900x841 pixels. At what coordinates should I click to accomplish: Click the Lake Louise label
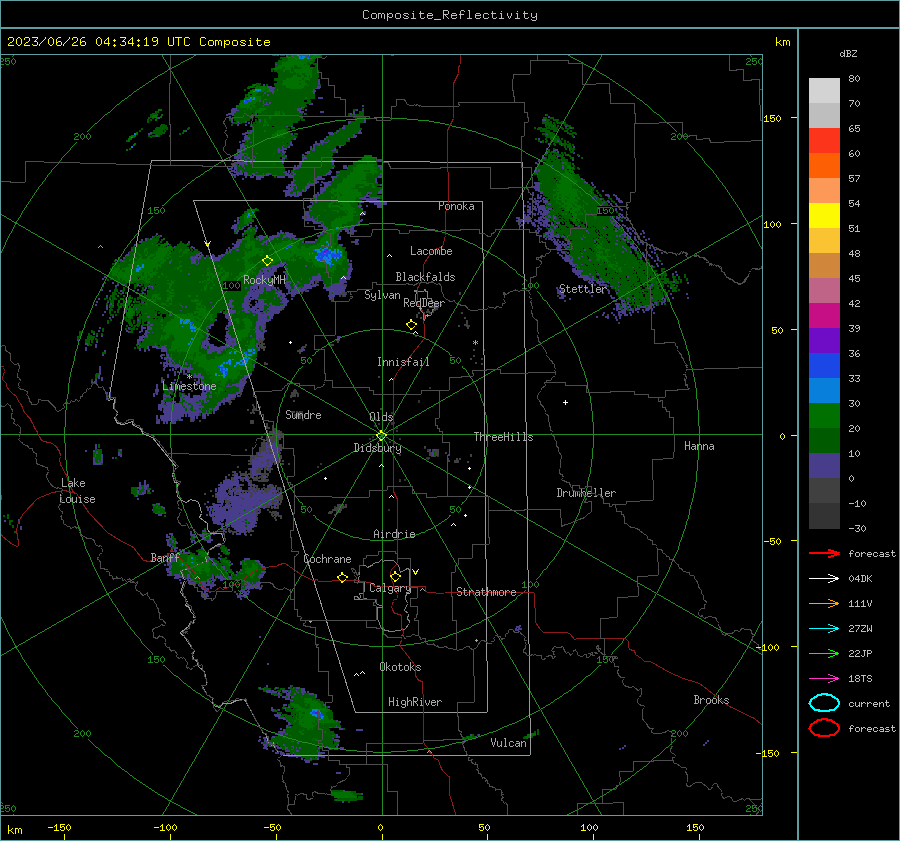77,491
